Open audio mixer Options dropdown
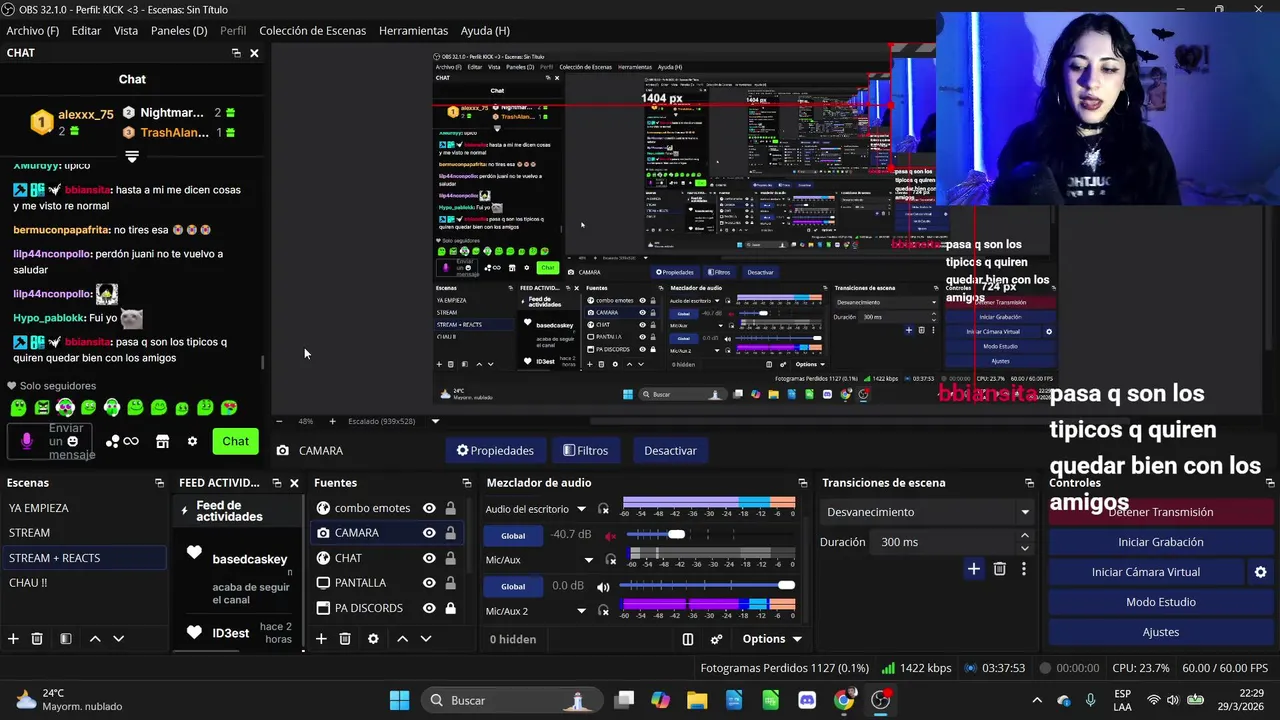This screenshot has height=720, width=1280. [x=772, y=639]
